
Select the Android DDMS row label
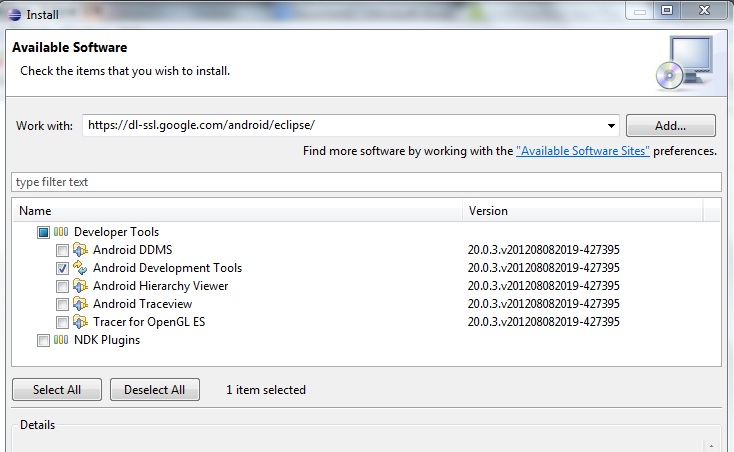click(132, 250)
